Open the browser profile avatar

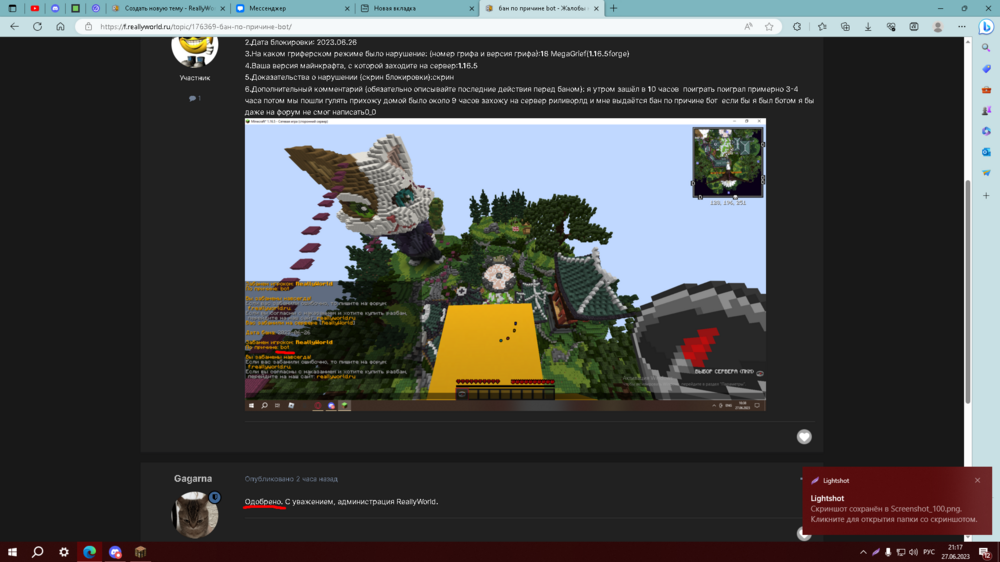pos(938,27)
